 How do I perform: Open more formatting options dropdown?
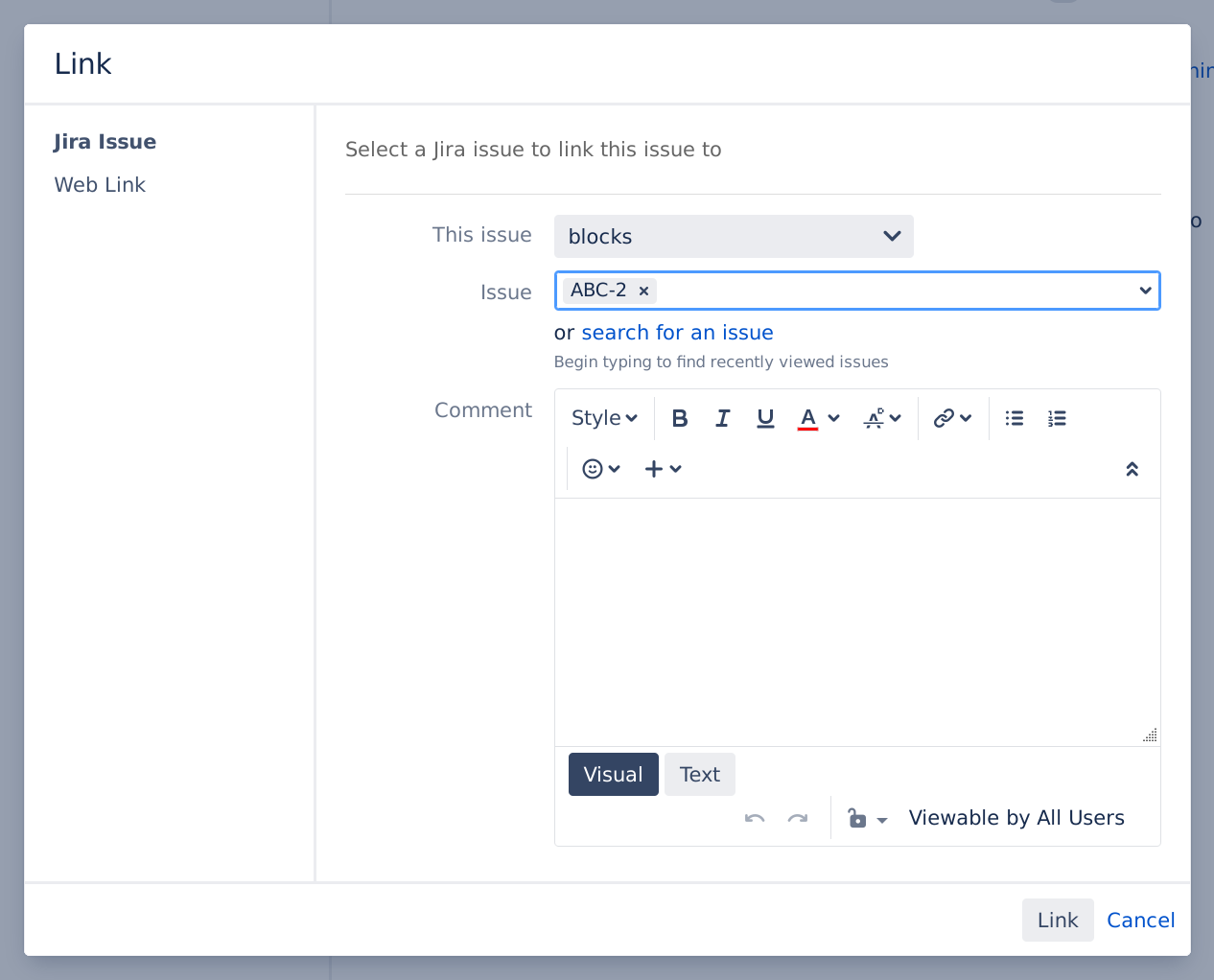click(882, 418)
